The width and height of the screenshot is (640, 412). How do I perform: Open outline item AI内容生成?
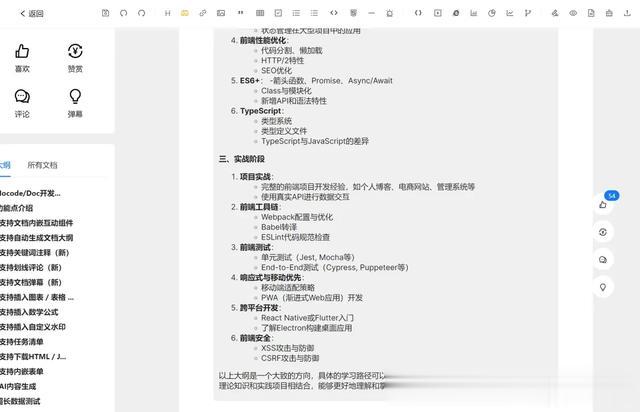[x=18, y=386]
